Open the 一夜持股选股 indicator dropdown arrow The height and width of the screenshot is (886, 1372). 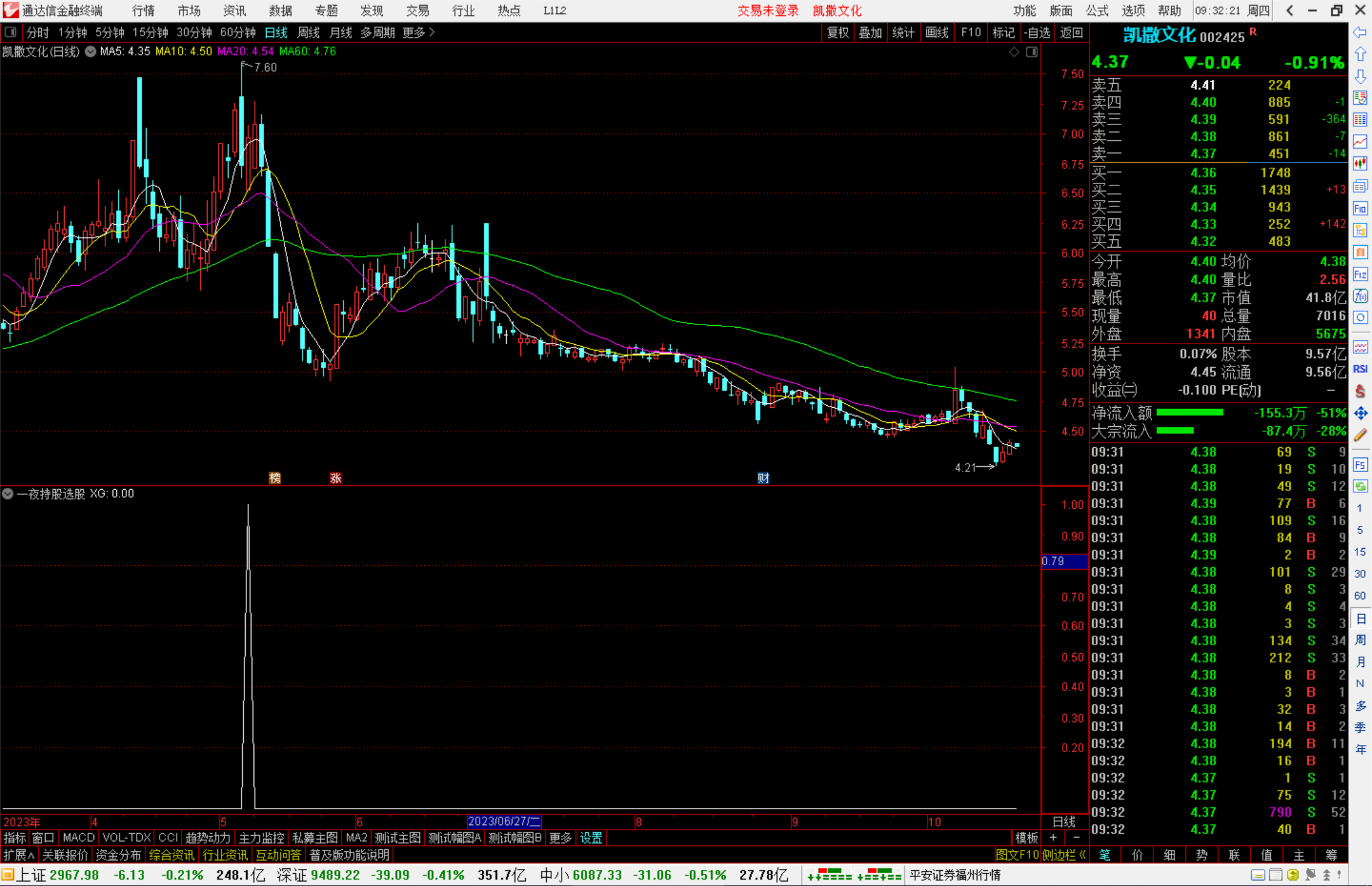(x=8, y=493)
